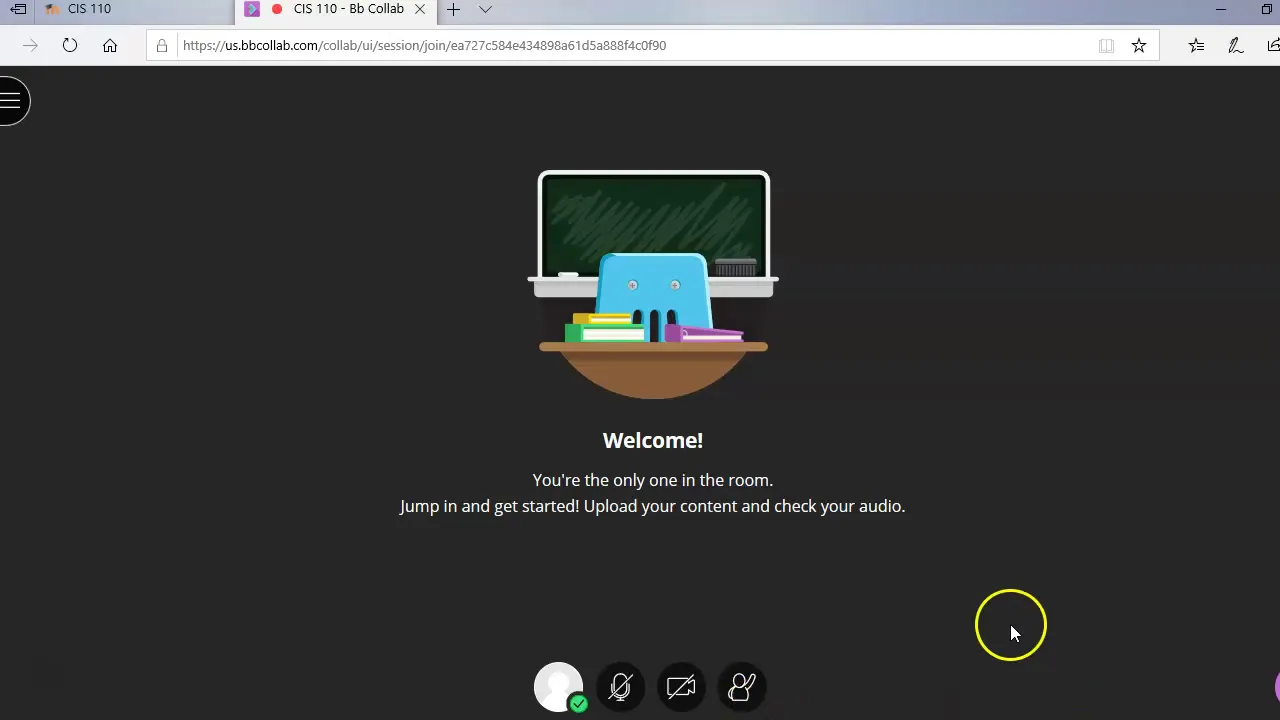Screen dimensions: 1280x720
Task: Set tabs aside icon
Action: [x=18, y=9]
